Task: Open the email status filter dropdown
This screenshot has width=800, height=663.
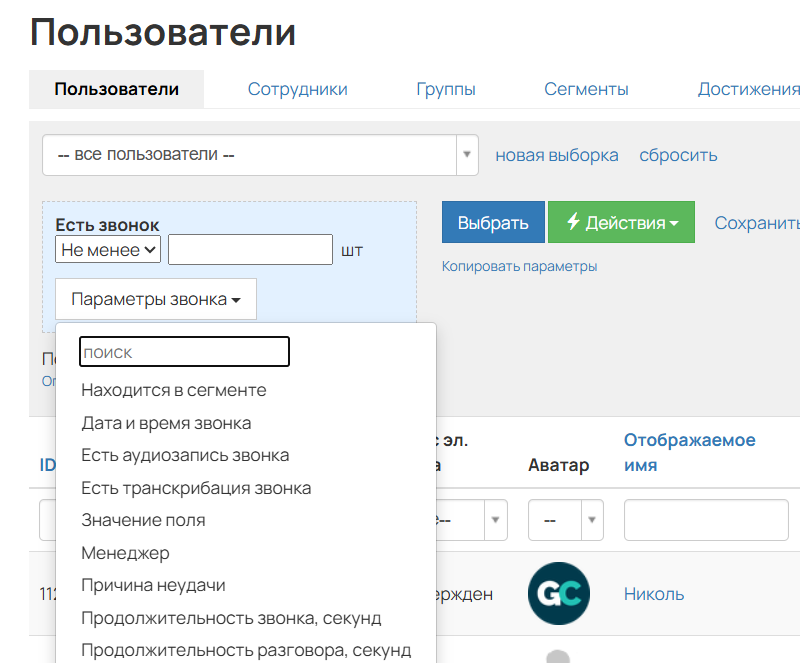Action: point(494,520)
